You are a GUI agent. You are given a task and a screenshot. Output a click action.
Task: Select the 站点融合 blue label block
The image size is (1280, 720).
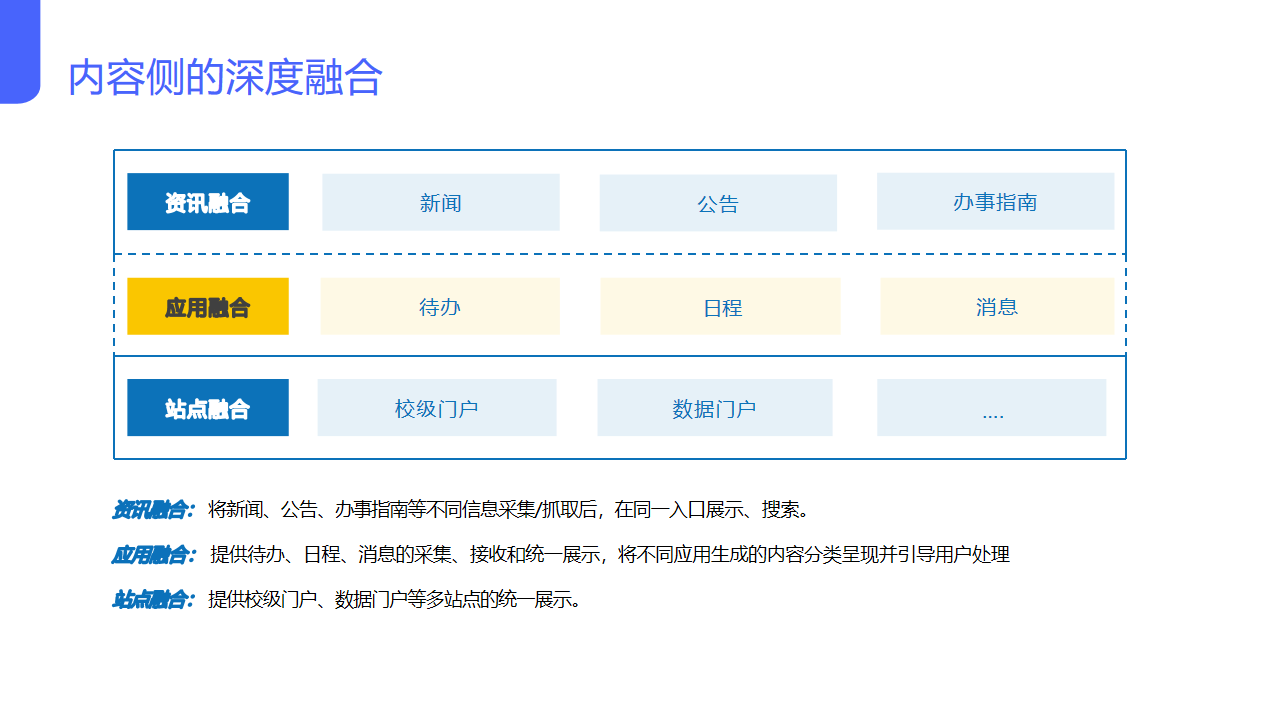[x=207, y=407]
